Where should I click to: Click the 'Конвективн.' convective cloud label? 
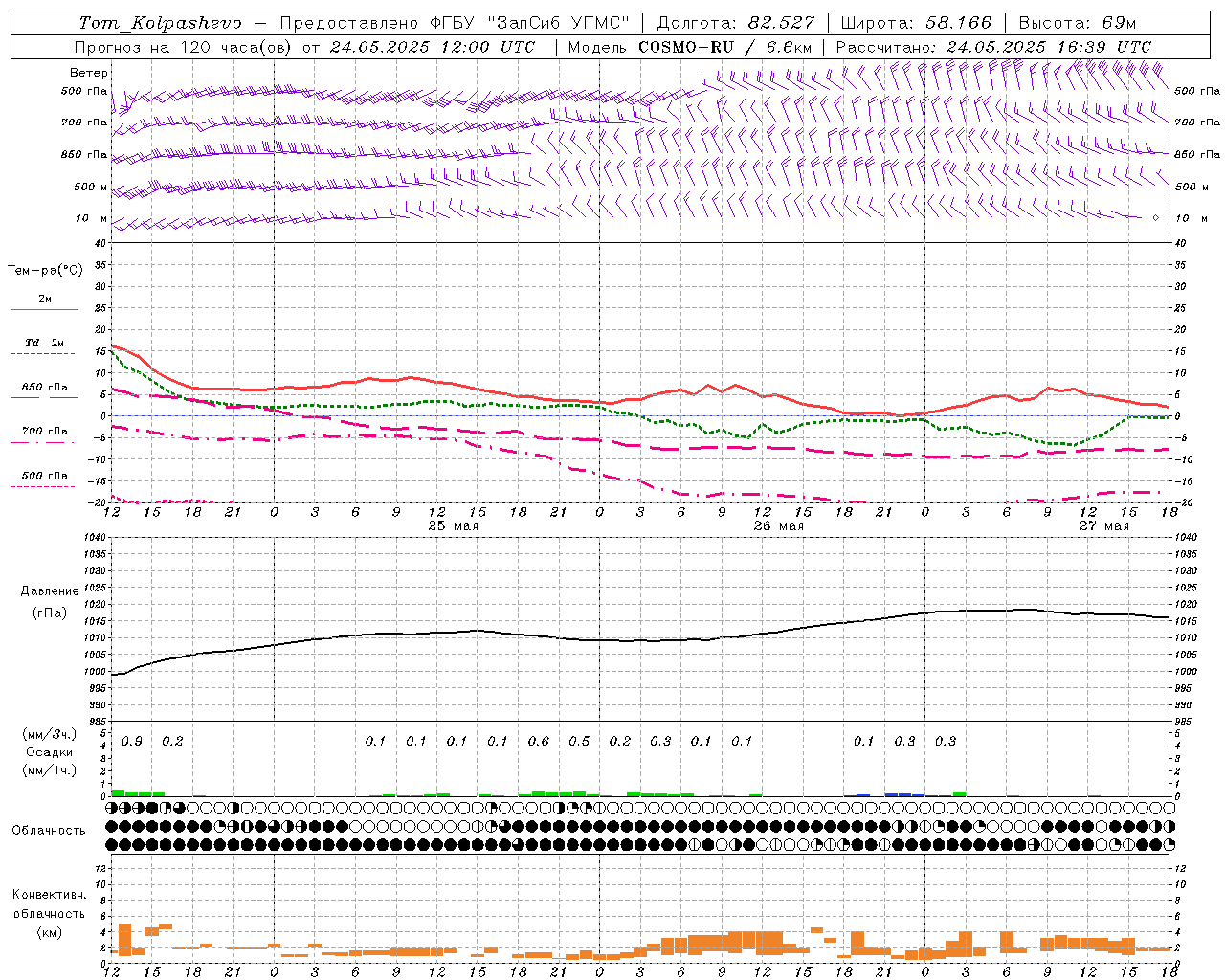49,895
